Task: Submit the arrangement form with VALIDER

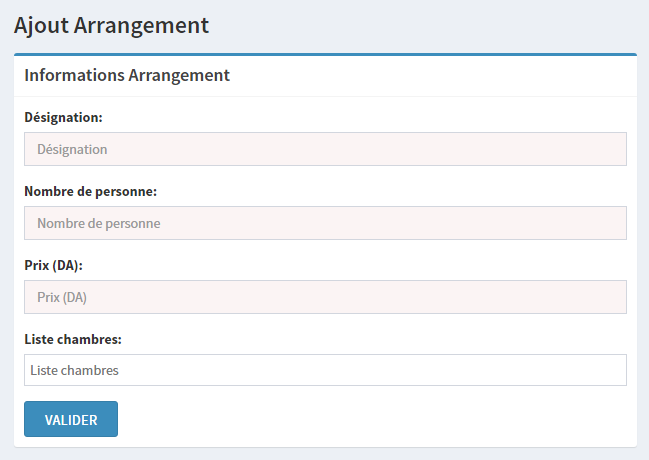Action: point(71,419)
